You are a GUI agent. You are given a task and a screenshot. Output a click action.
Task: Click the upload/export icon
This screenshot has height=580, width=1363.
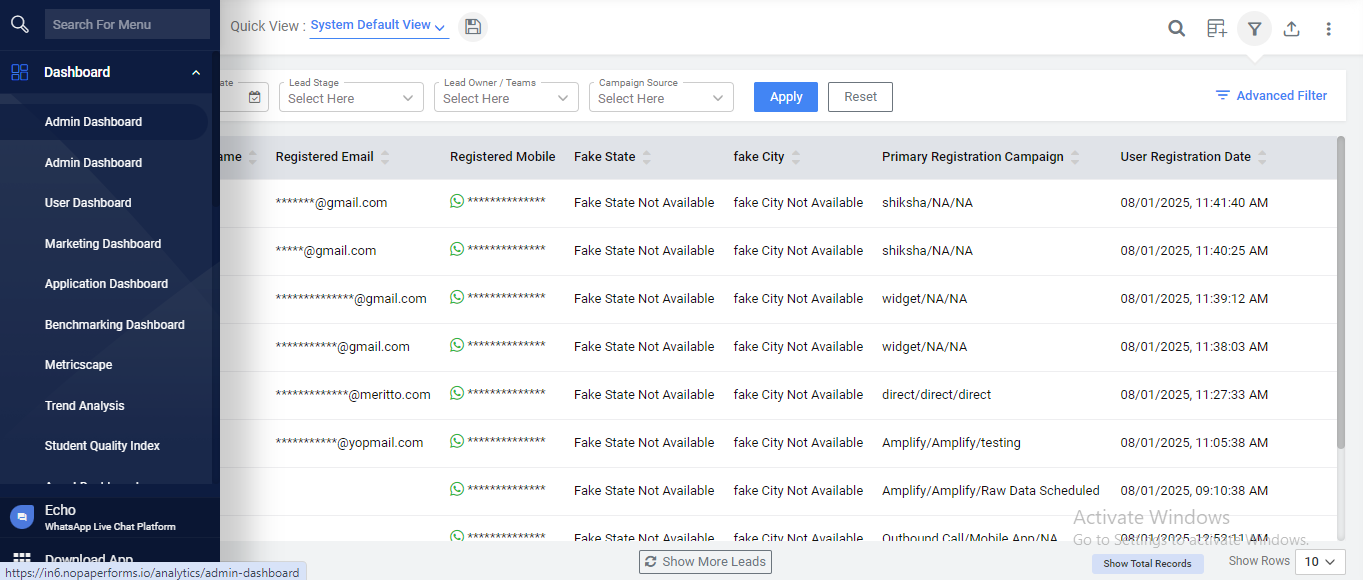(x=1291, y=29)
